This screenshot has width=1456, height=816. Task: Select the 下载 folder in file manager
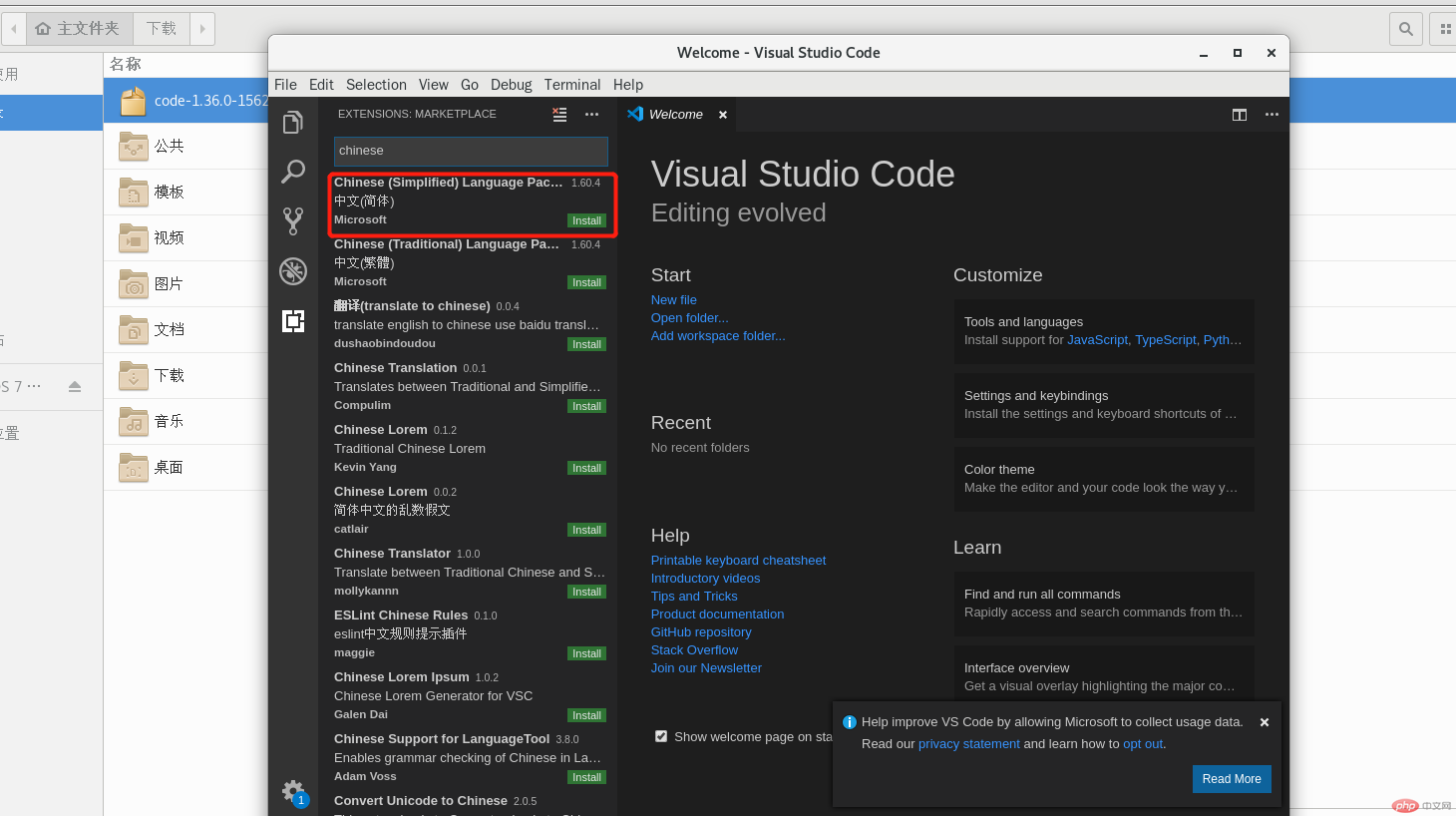tap(185, 375)
